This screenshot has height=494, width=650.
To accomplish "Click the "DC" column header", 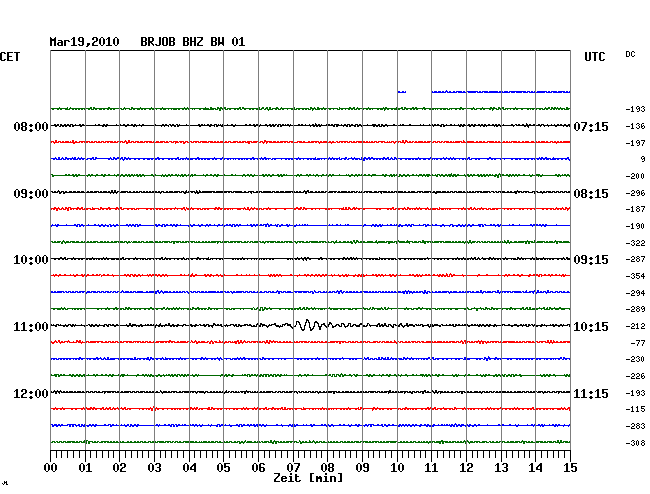I will pyautogui.click(x=630, y=54).
